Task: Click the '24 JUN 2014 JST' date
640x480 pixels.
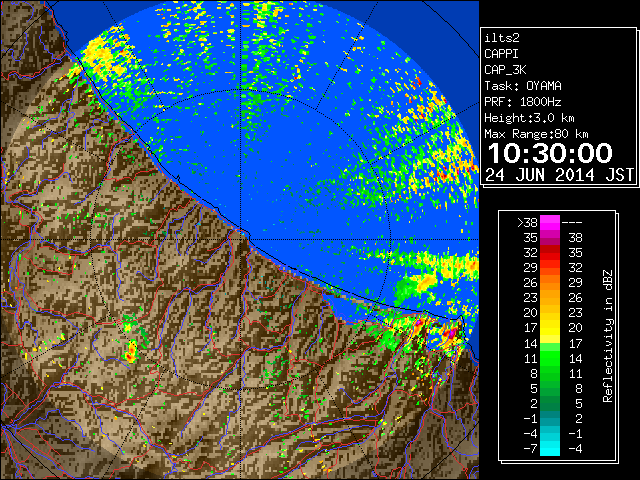Action: click(559, 175)
